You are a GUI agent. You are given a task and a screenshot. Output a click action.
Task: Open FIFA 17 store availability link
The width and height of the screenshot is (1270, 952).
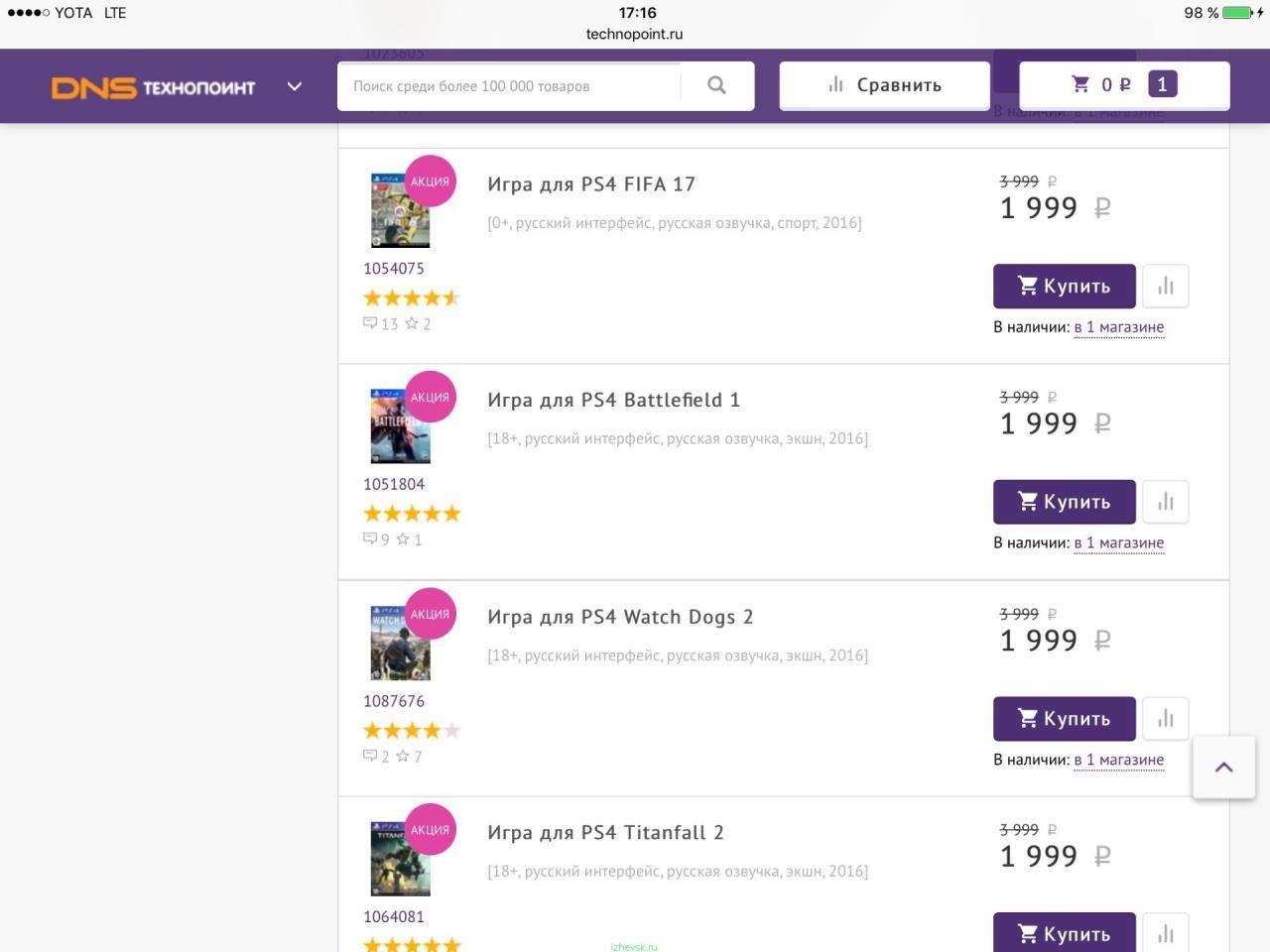click(x=1118, y=327)
